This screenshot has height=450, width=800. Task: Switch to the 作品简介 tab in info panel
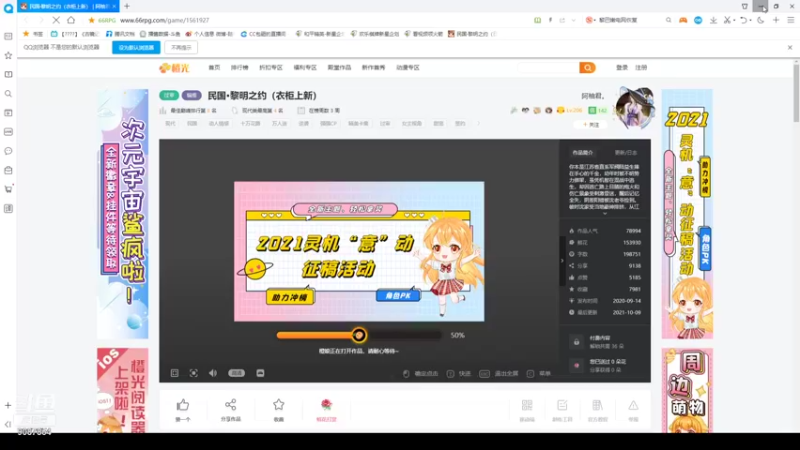[x=583, y=153]
